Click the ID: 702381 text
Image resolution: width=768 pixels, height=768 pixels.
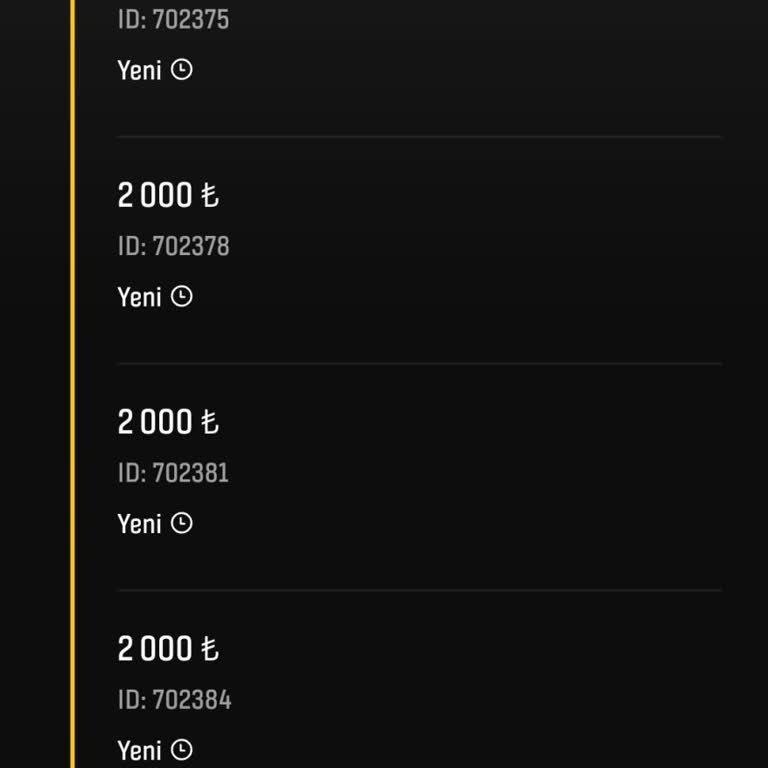click(x=173, y=473)
